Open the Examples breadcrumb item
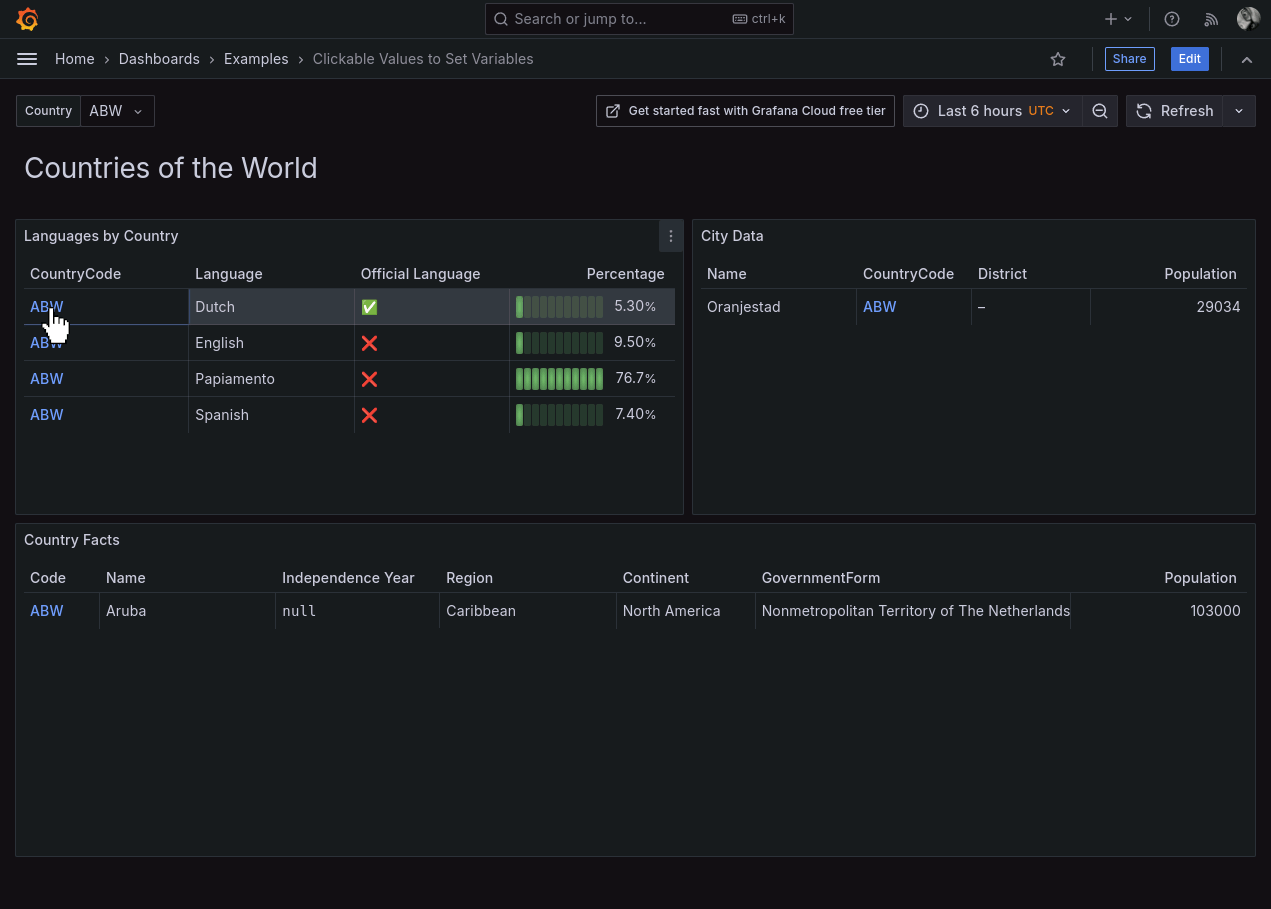 (256, 59)
